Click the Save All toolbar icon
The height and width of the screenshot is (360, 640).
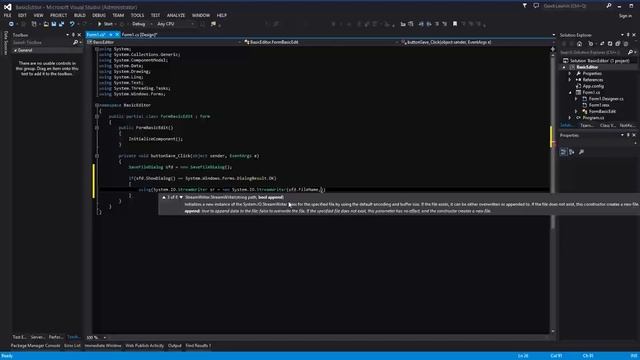(x=62, y=24)
